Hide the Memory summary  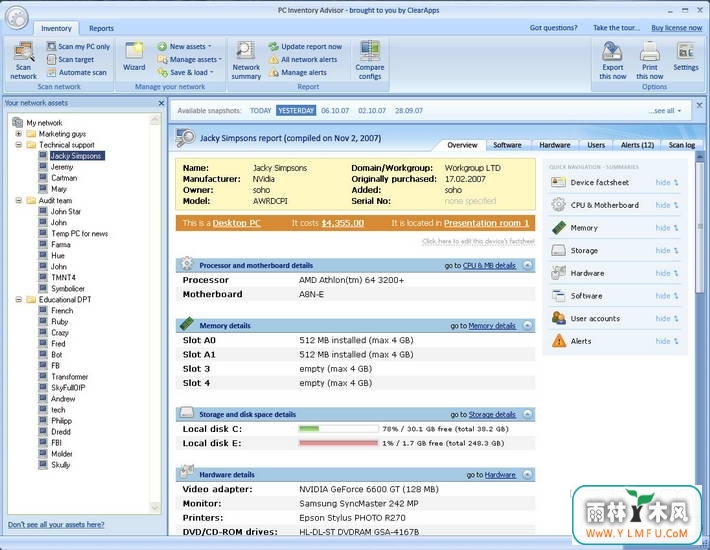667,228
